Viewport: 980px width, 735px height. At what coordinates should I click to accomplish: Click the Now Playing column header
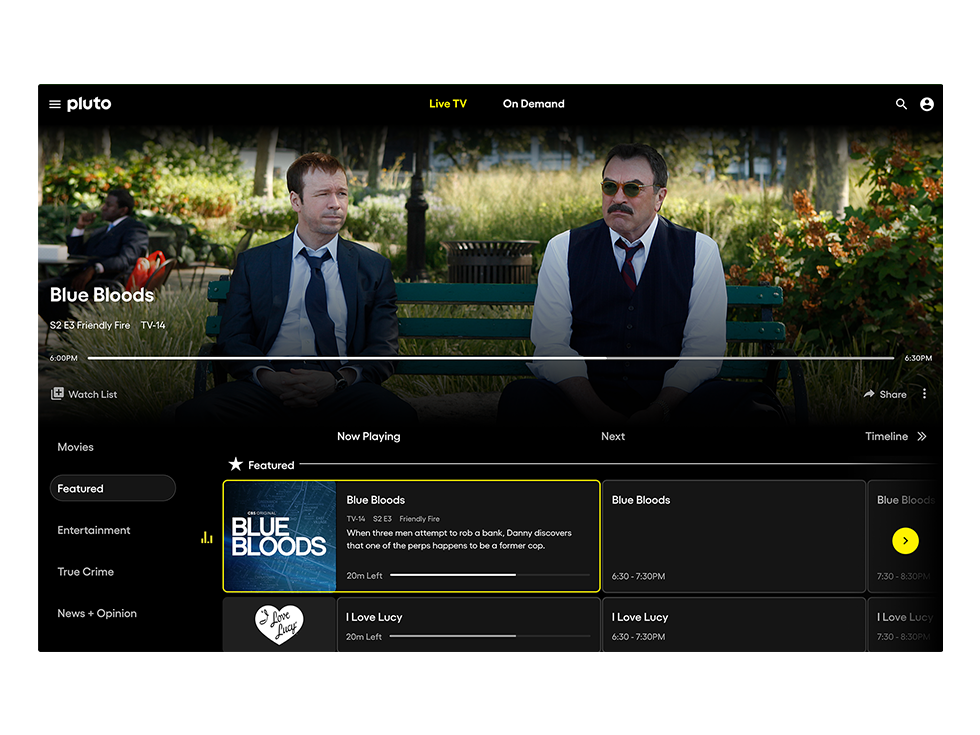coord(369,436)
